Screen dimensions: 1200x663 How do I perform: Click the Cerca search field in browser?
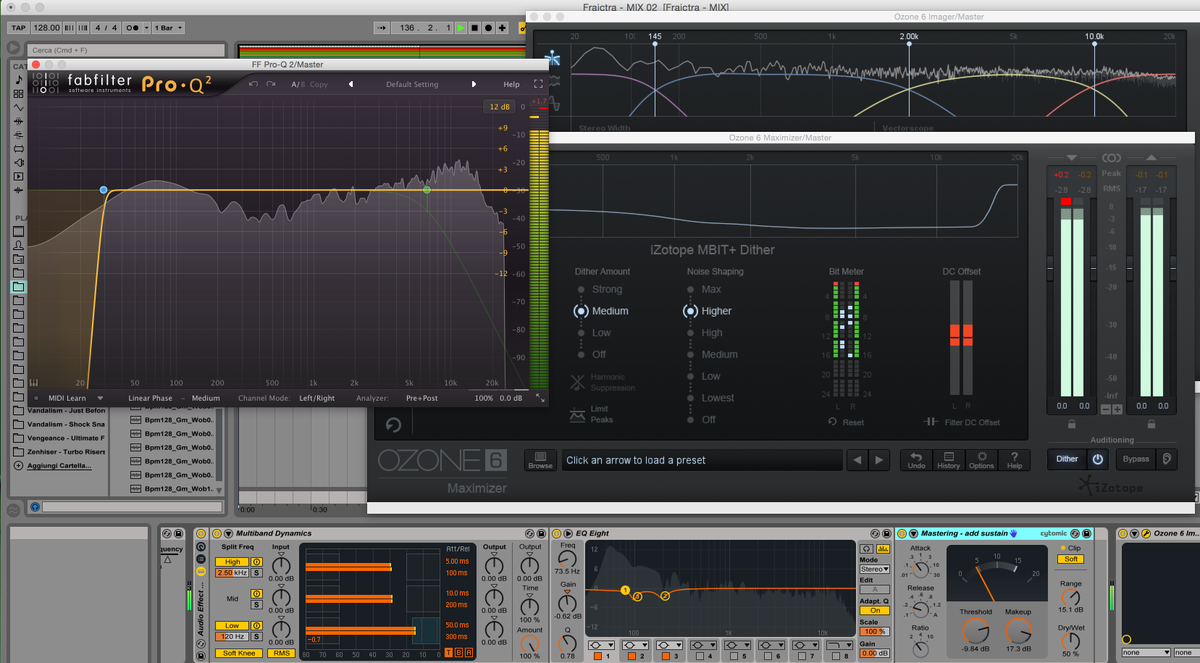click(127, 50)
